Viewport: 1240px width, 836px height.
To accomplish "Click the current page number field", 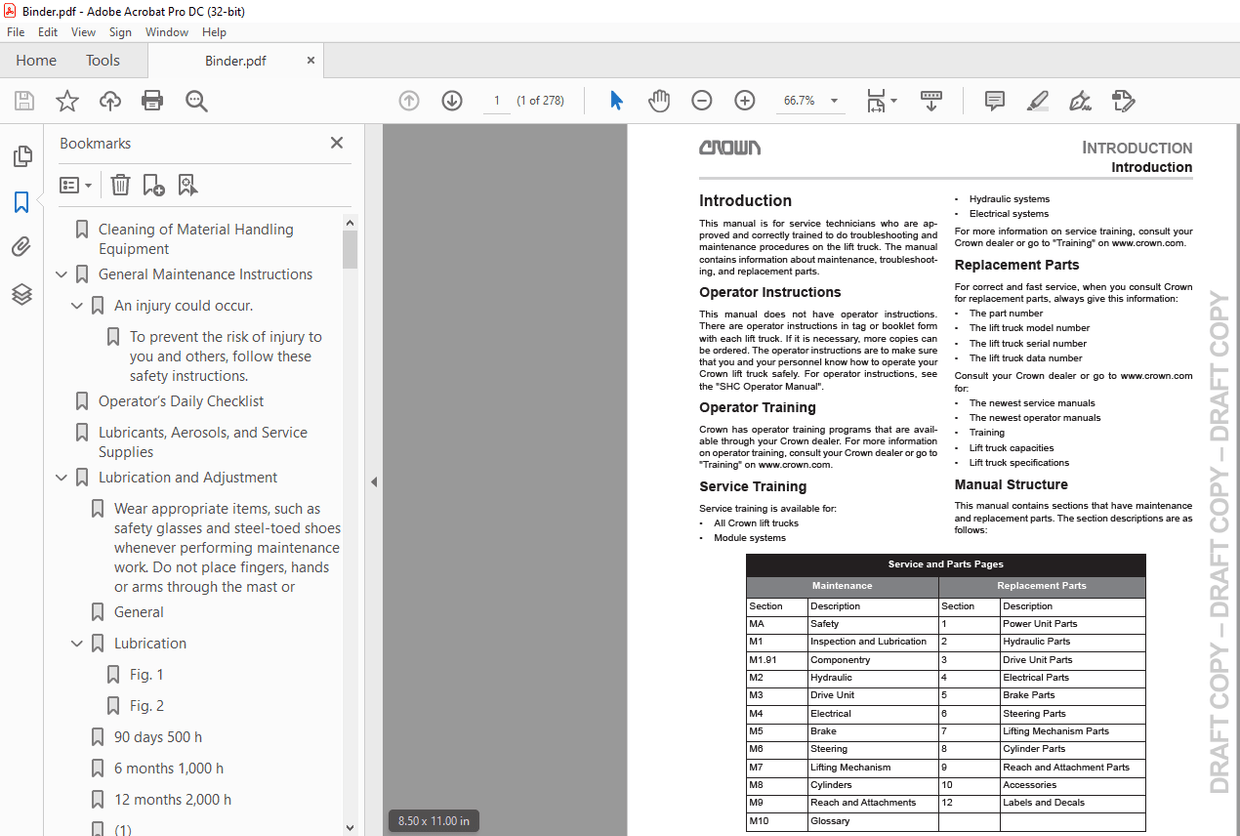I will (497, 100).
